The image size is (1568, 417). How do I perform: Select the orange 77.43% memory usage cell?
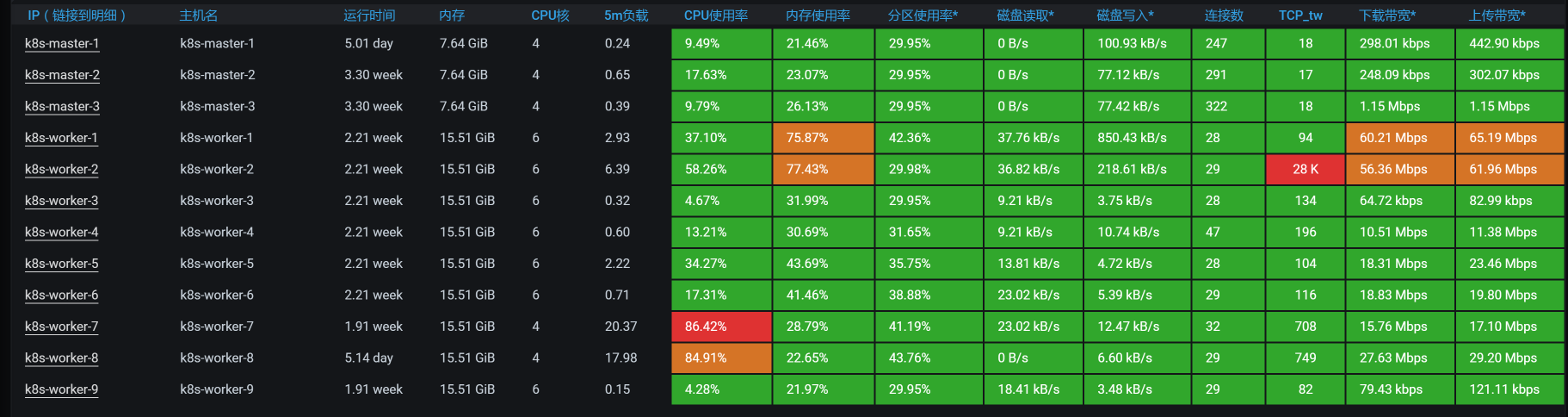[x=824, y=170]
